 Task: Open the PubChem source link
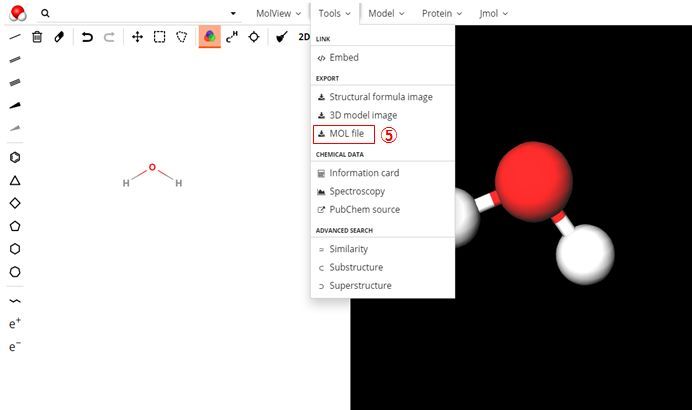pos(364,209)
